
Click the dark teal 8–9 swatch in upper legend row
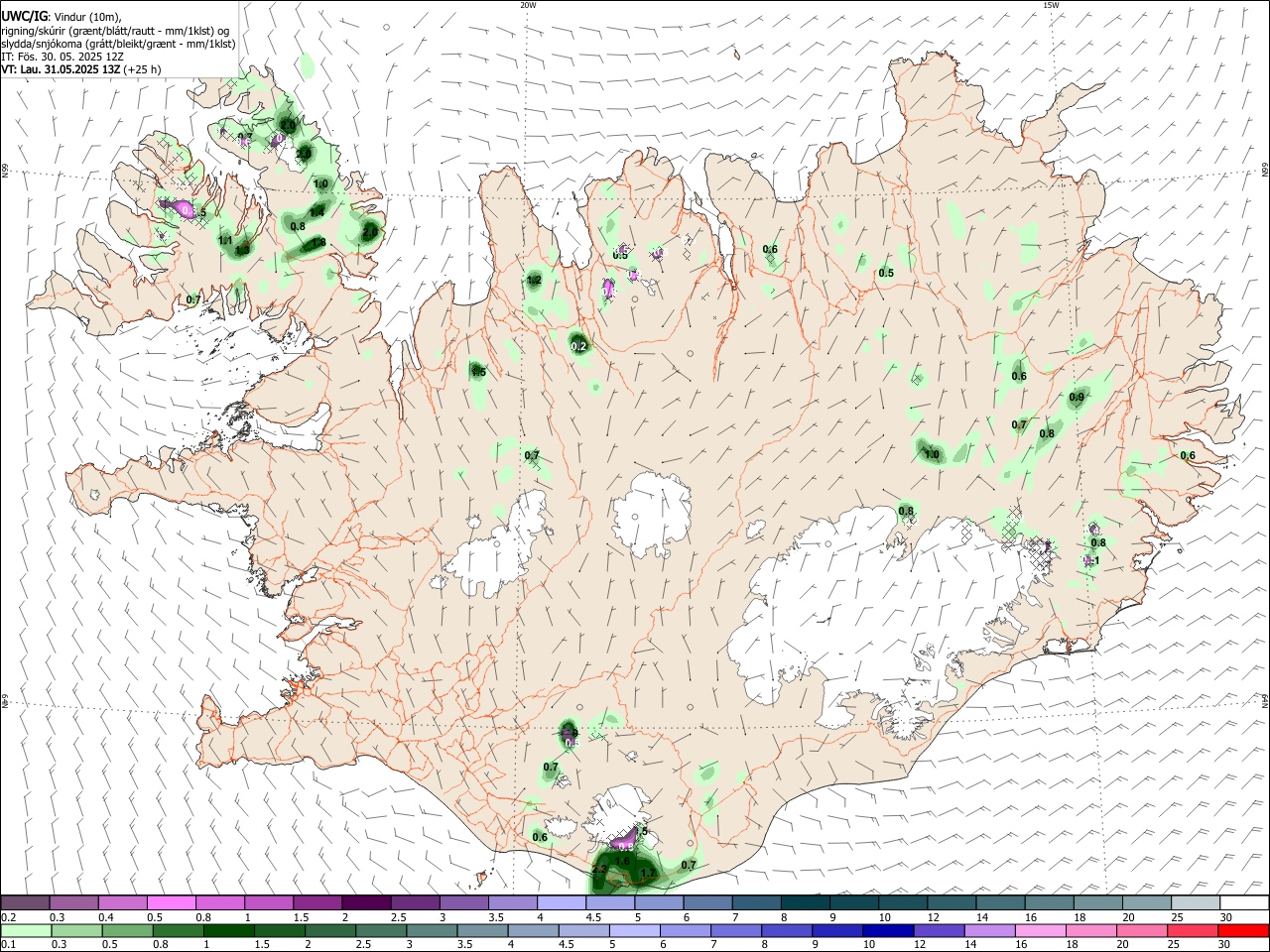click(805, 903)
